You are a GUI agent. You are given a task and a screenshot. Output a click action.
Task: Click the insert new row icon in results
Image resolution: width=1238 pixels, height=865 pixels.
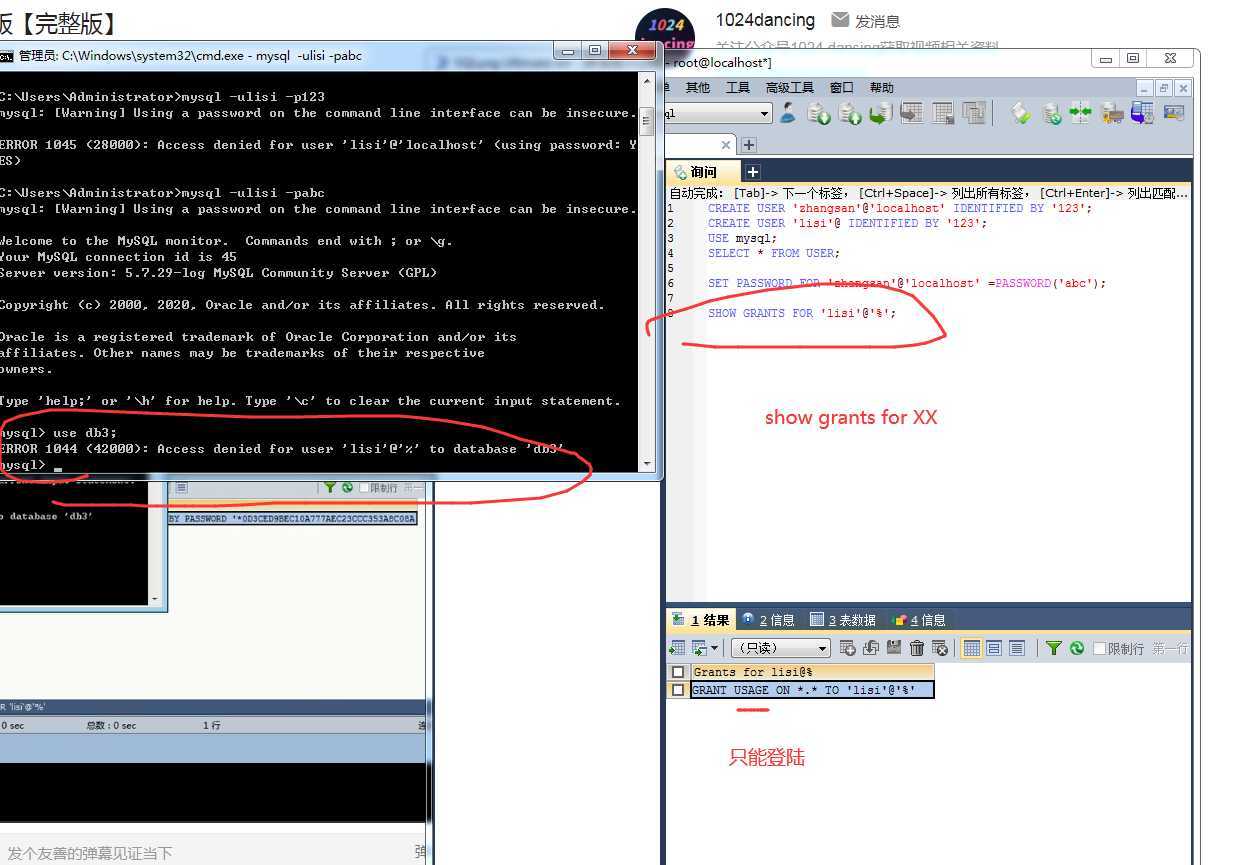tap(848, 648)
